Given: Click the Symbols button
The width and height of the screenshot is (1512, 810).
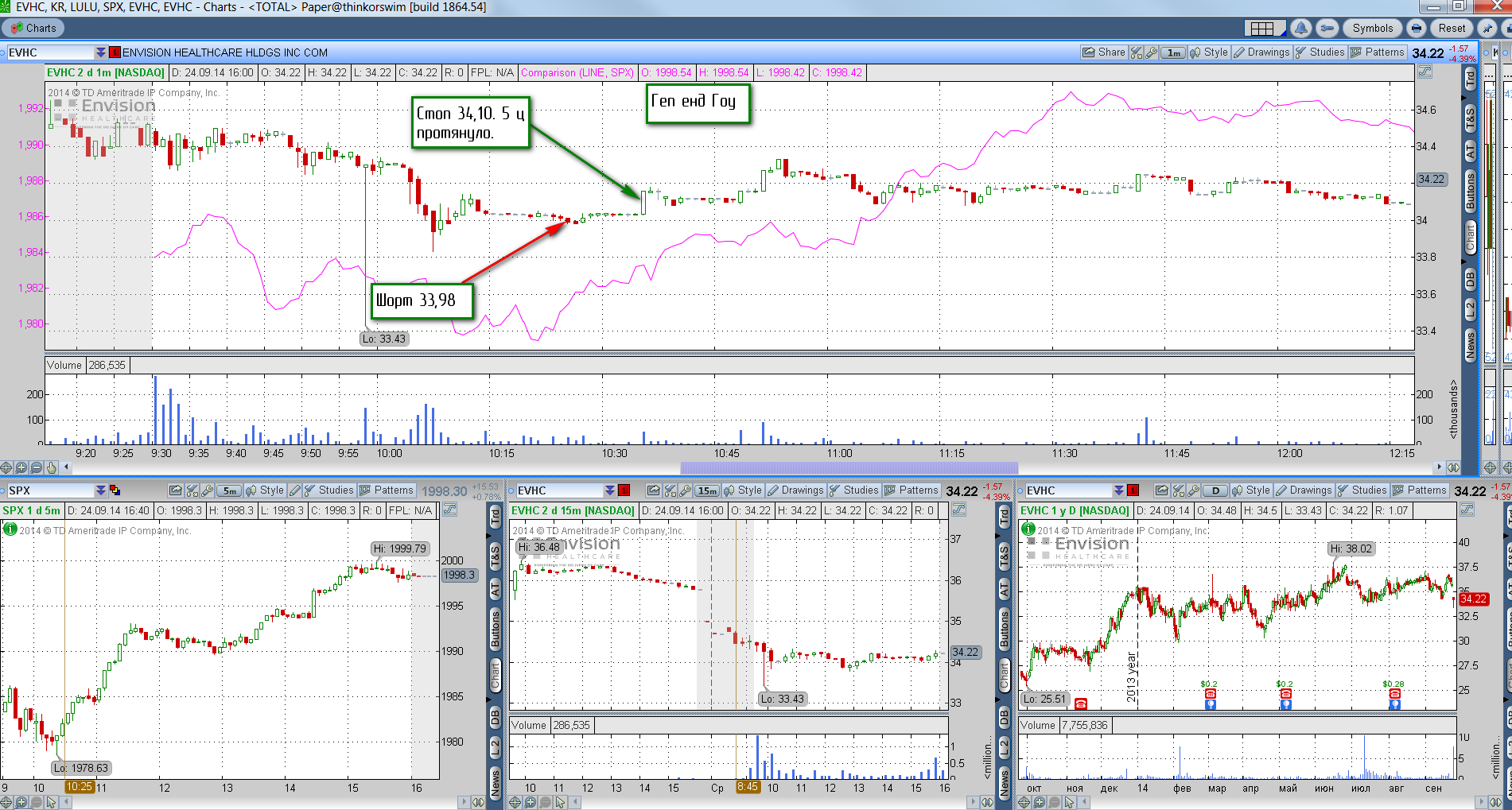Looking at the screenshot, I should click(1373, 28).
